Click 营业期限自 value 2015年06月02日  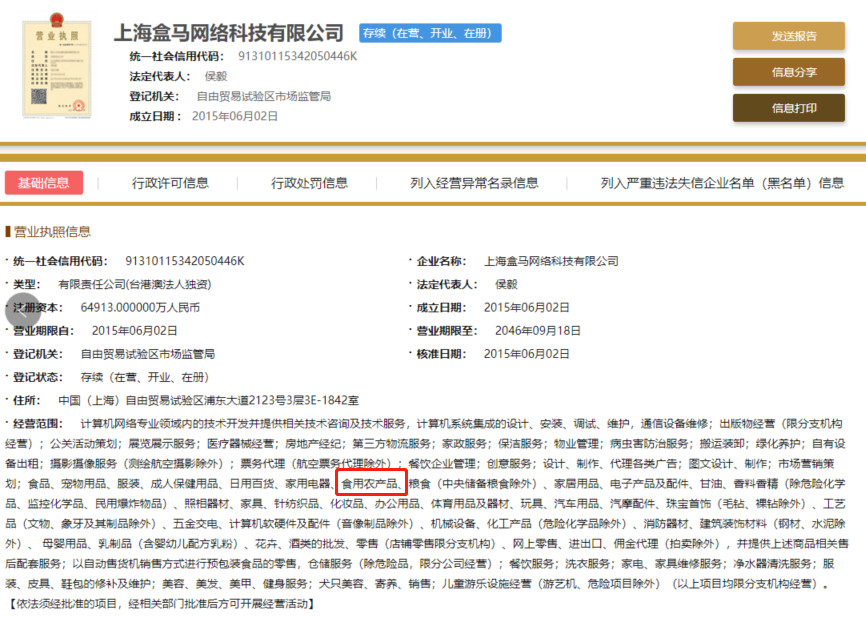tap(135, 331)
